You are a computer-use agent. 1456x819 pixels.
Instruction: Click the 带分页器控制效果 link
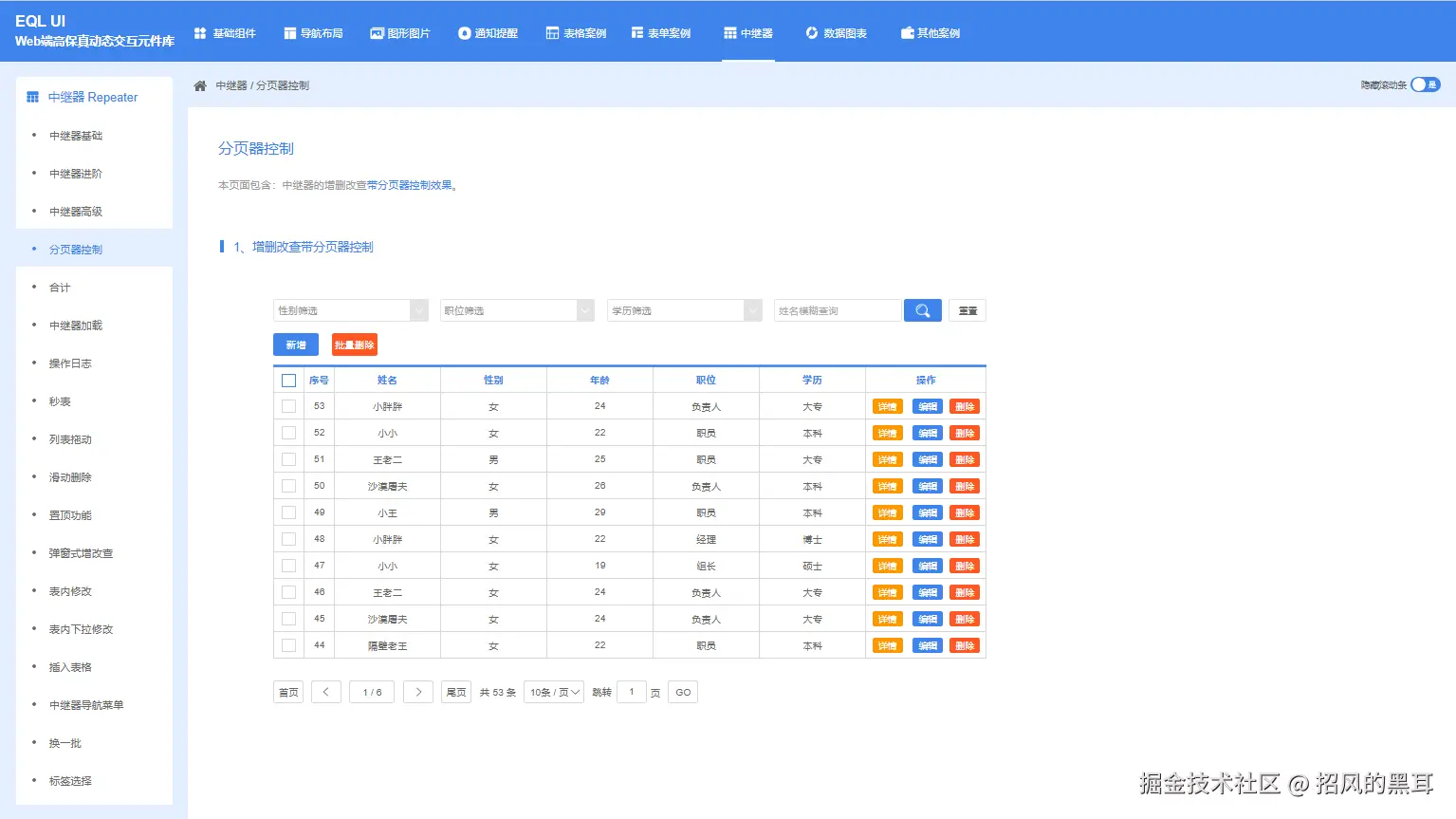point(409,185)
